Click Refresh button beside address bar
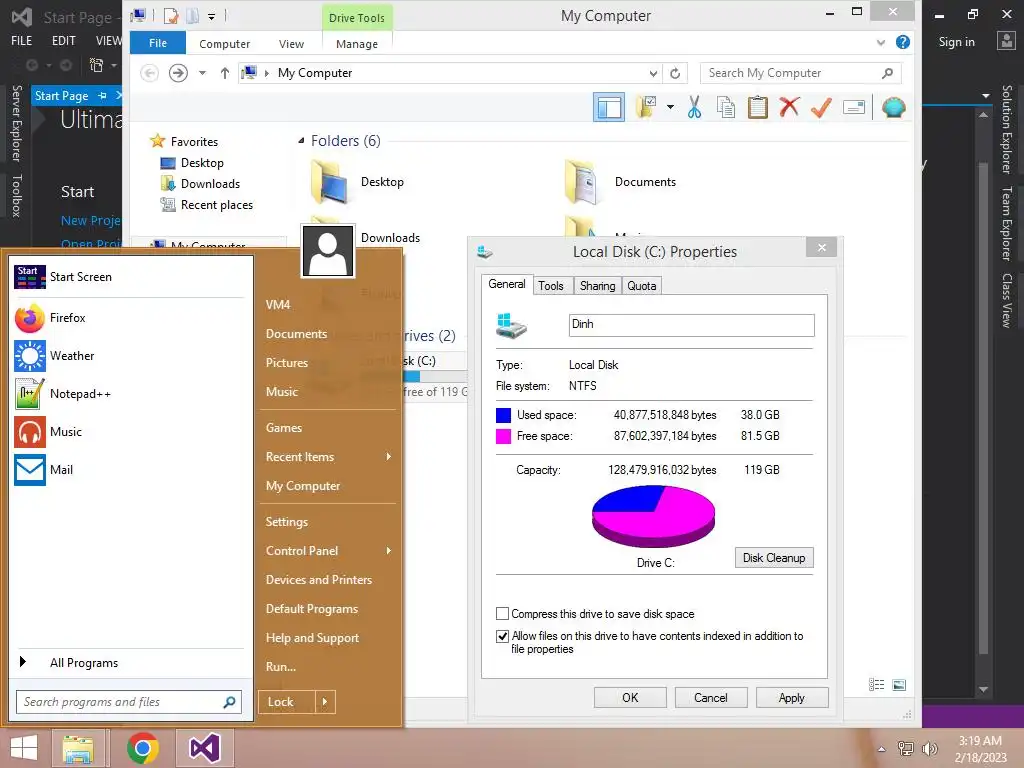1024x768 pixels. click(675, 73)
